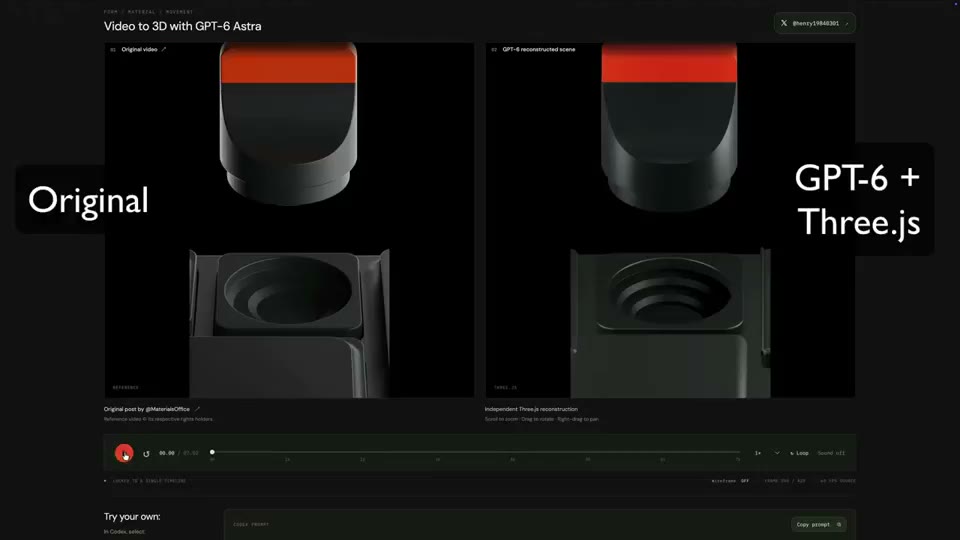Click the X logo icon
This screenshot has height=540, width=960.
pyautogui.click(x=784, y=23)
